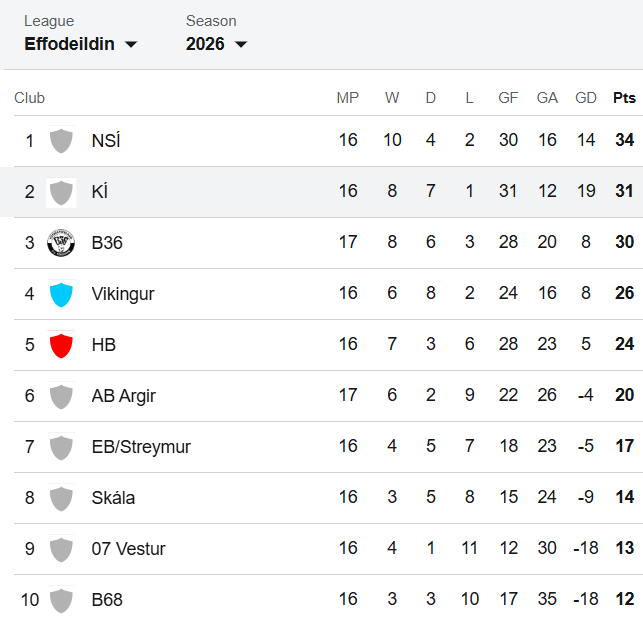Image resolution: width=643 pixels, height=635 pixels.
Task: Select the Vikingur club name
Action: [123, 294]
